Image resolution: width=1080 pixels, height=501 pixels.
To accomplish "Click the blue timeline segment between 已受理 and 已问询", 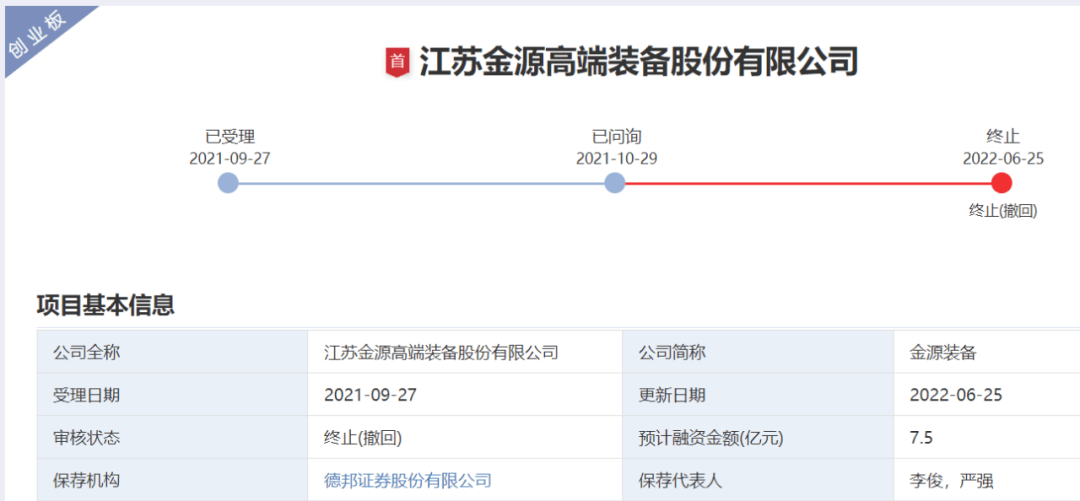I will coord(421,183).
